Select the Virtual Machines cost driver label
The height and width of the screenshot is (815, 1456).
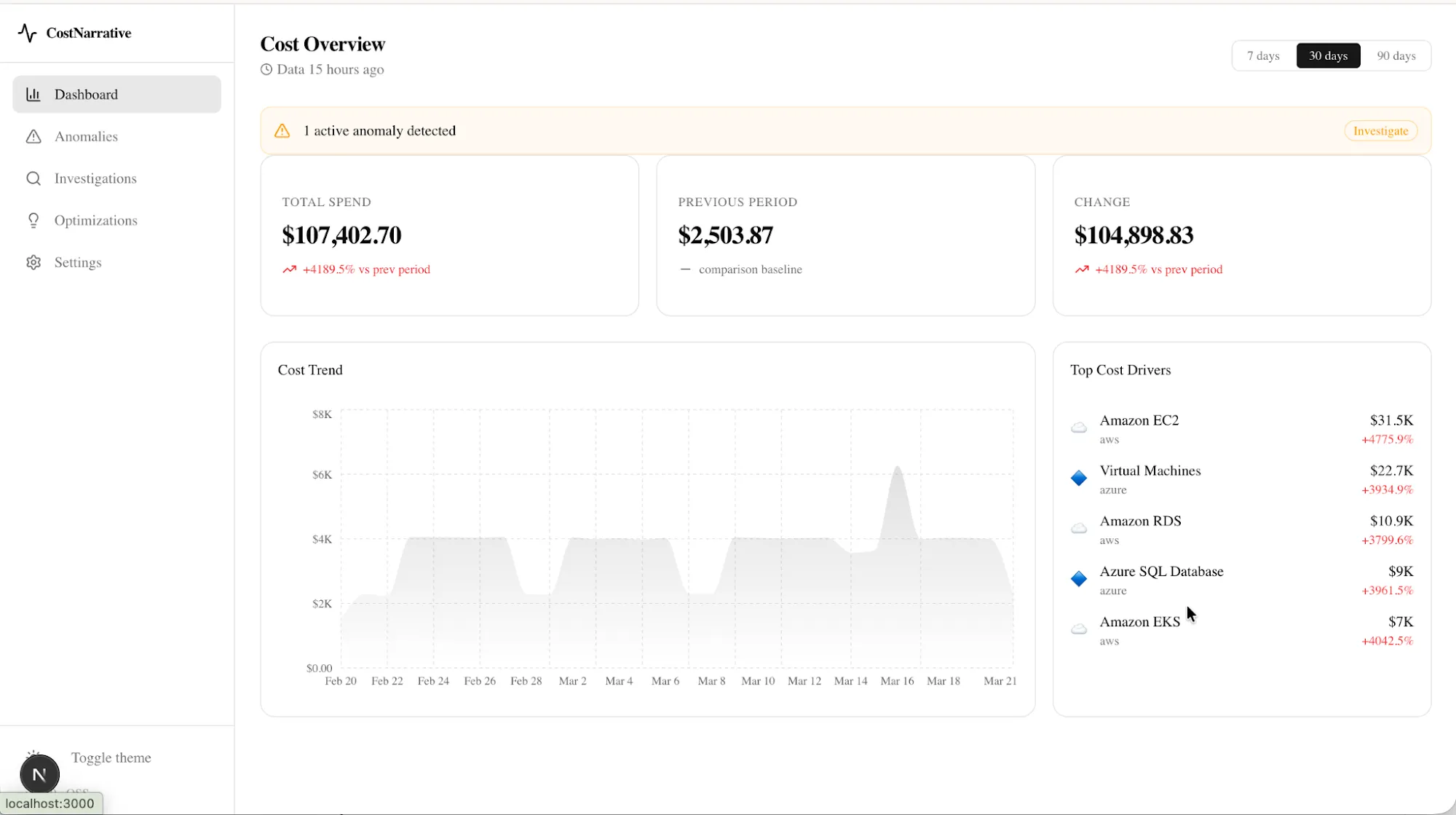pos(1150,471)
